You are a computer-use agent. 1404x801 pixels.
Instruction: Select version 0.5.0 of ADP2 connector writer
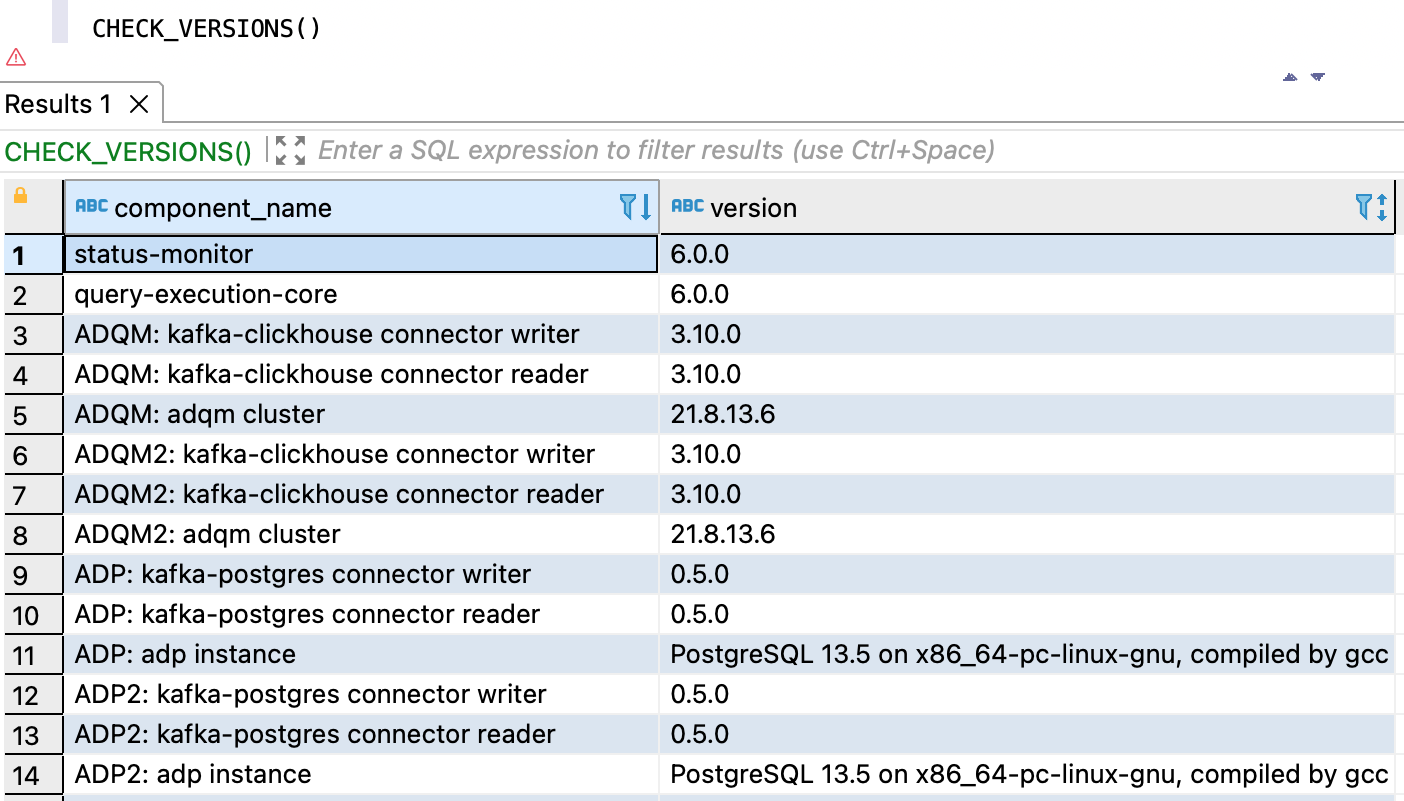[x=1027, y=694]
